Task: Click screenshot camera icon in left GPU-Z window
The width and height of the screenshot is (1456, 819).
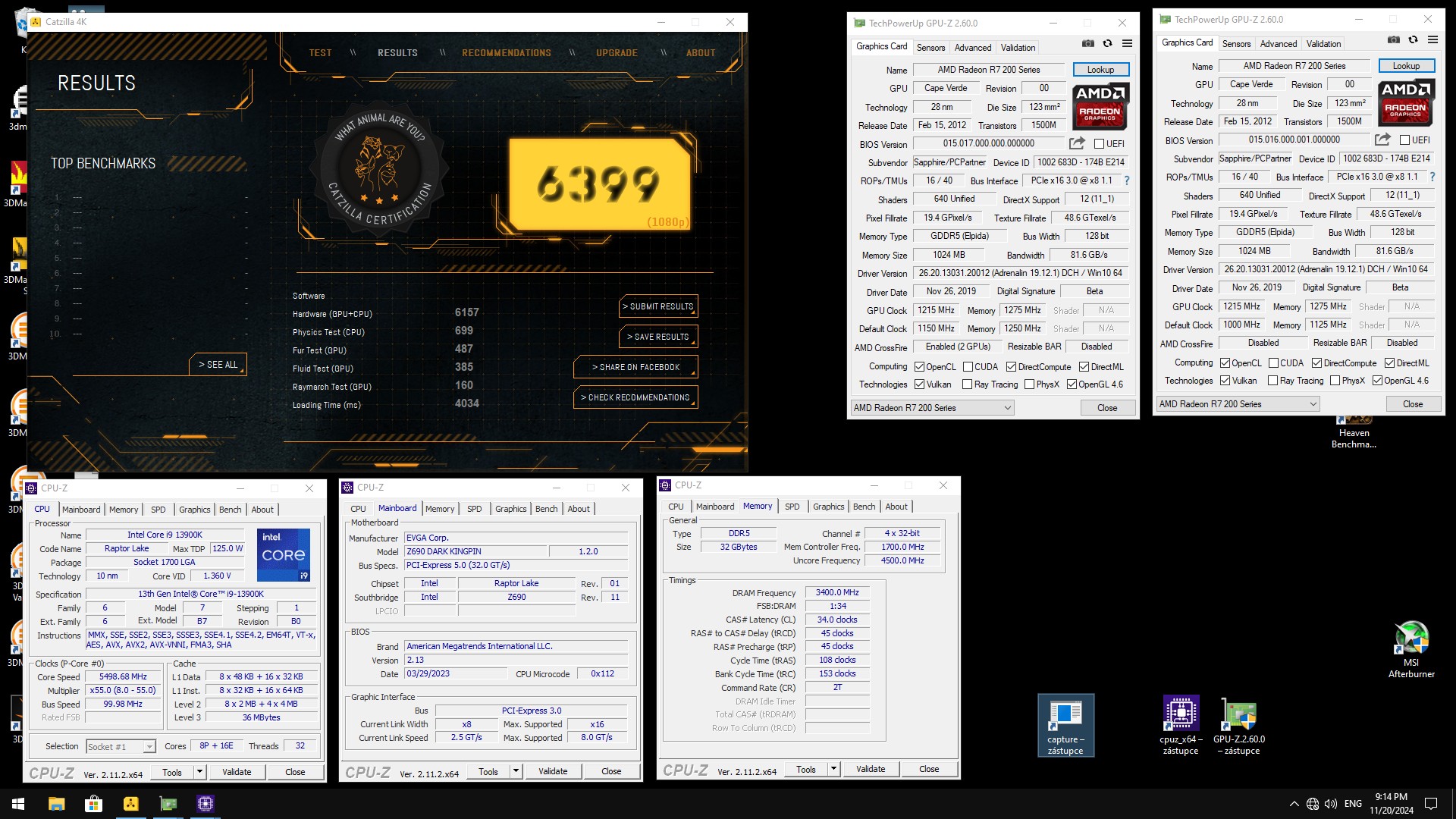Action: pyautogui.click(x=1087, y=44)
